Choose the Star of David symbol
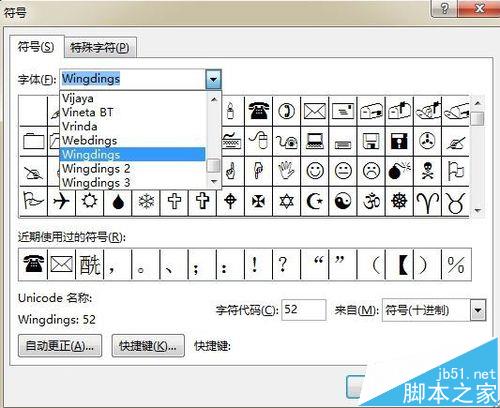The image size is (500, 408). [287, 201]
